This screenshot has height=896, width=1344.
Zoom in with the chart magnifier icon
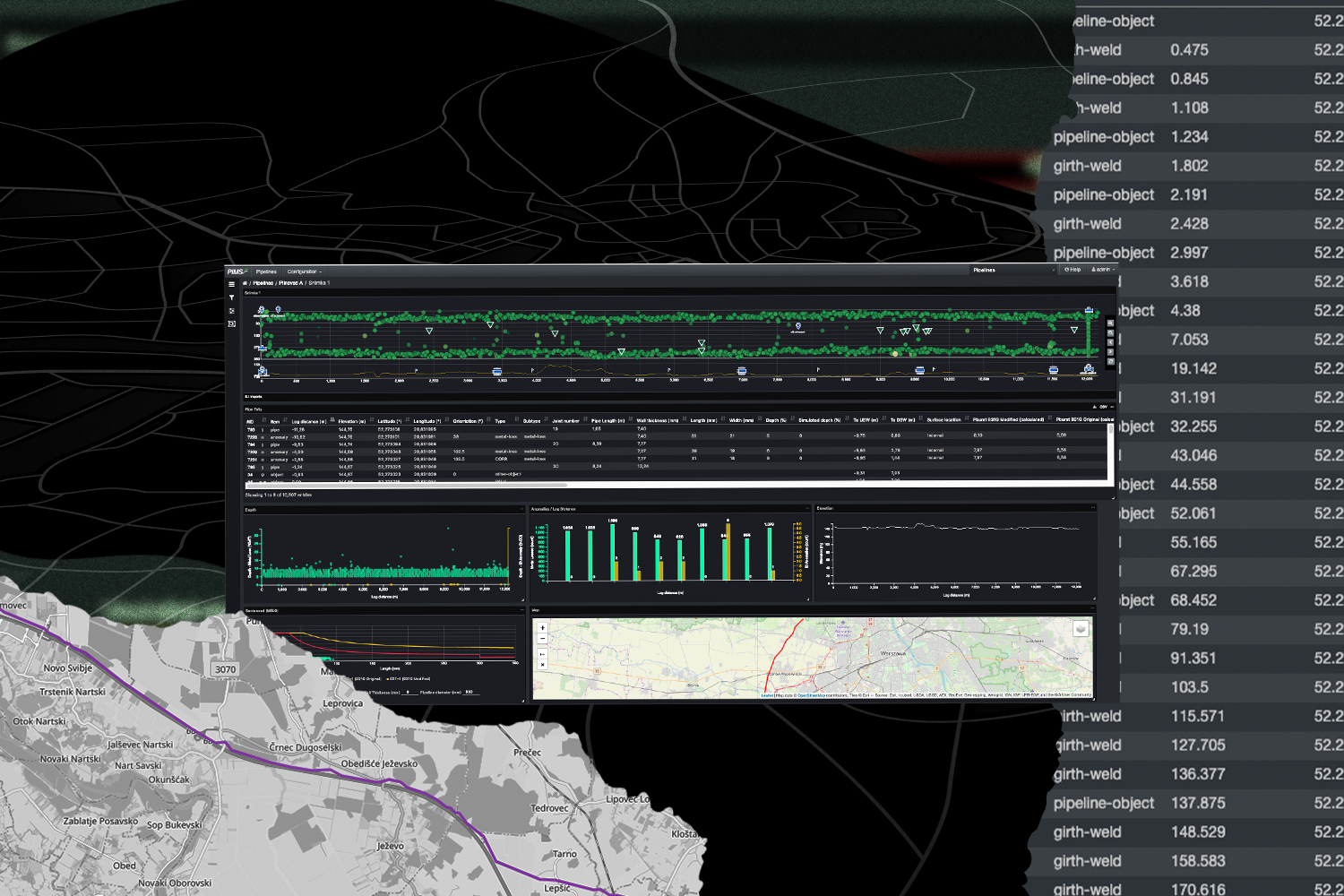pos(1110,323)
